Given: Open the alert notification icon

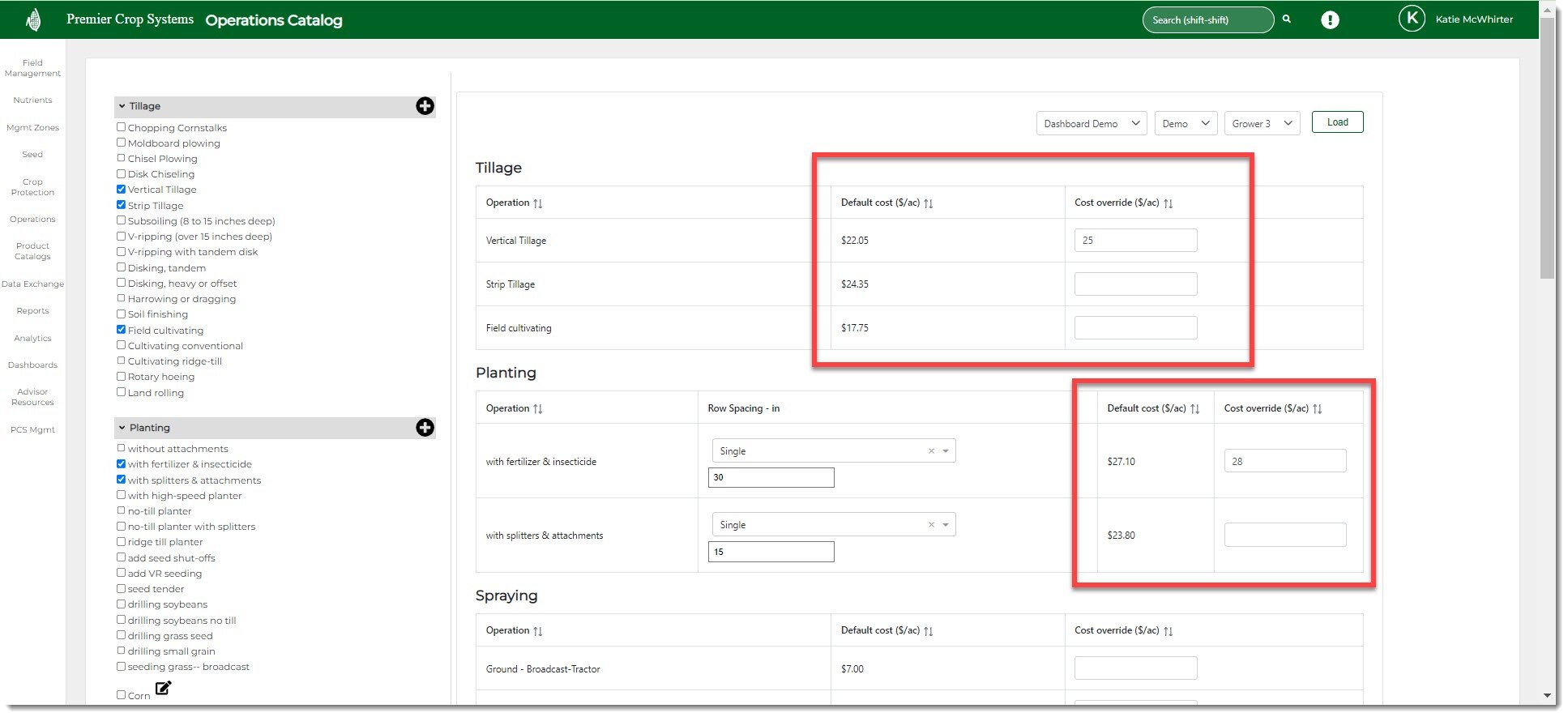Looking at the screenshot, I should [x=1330, y=20].
